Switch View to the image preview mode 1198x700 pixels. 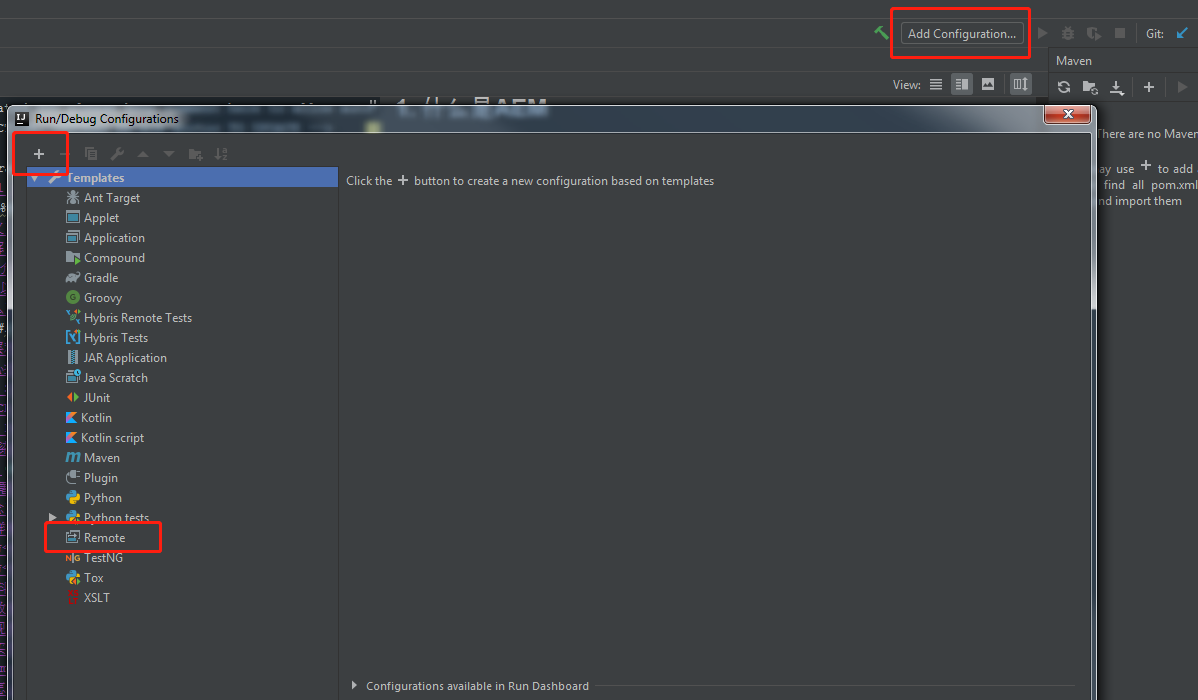click(988, 84)
